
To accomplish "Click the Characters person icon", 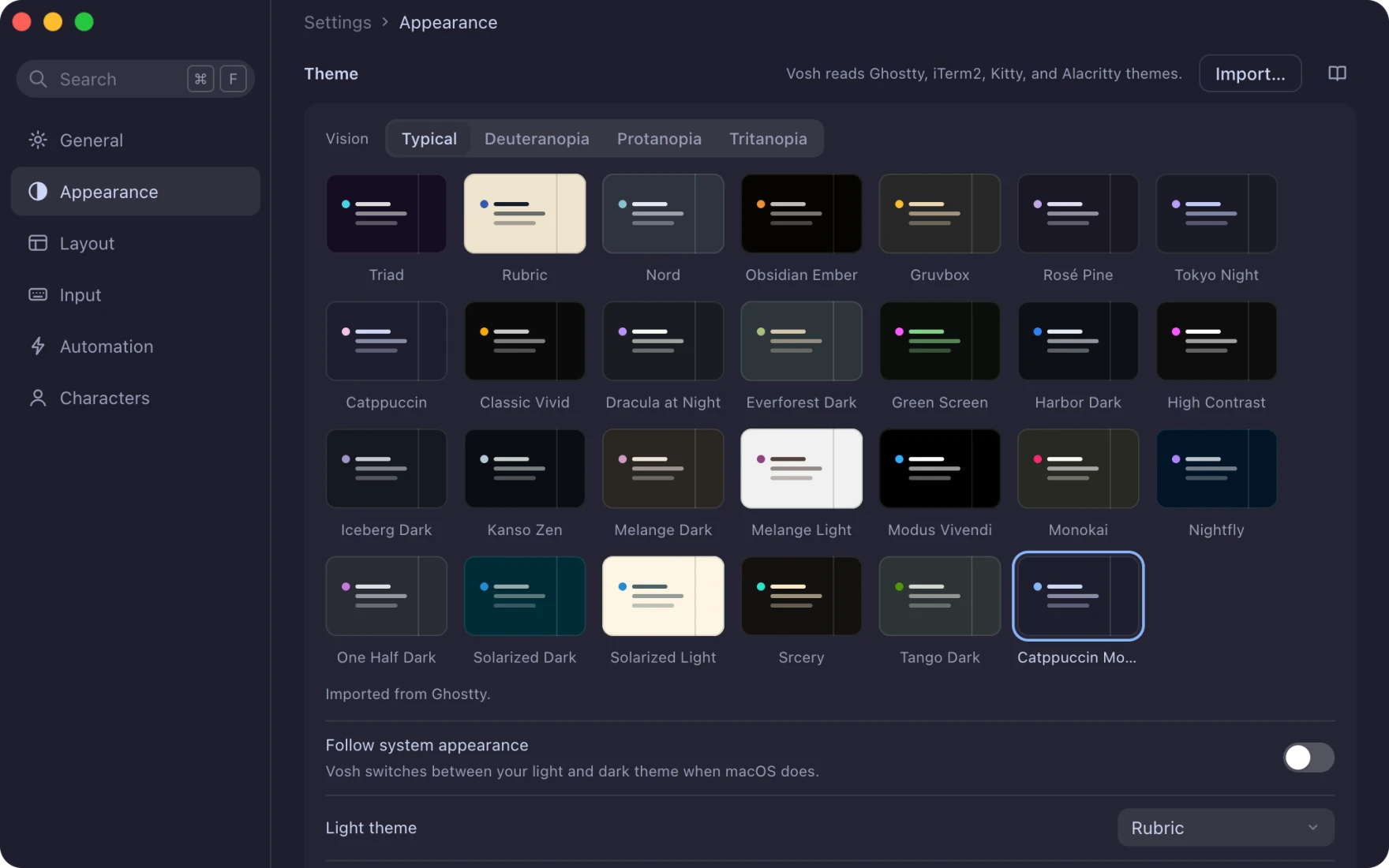I will click(x=38, y=398).
